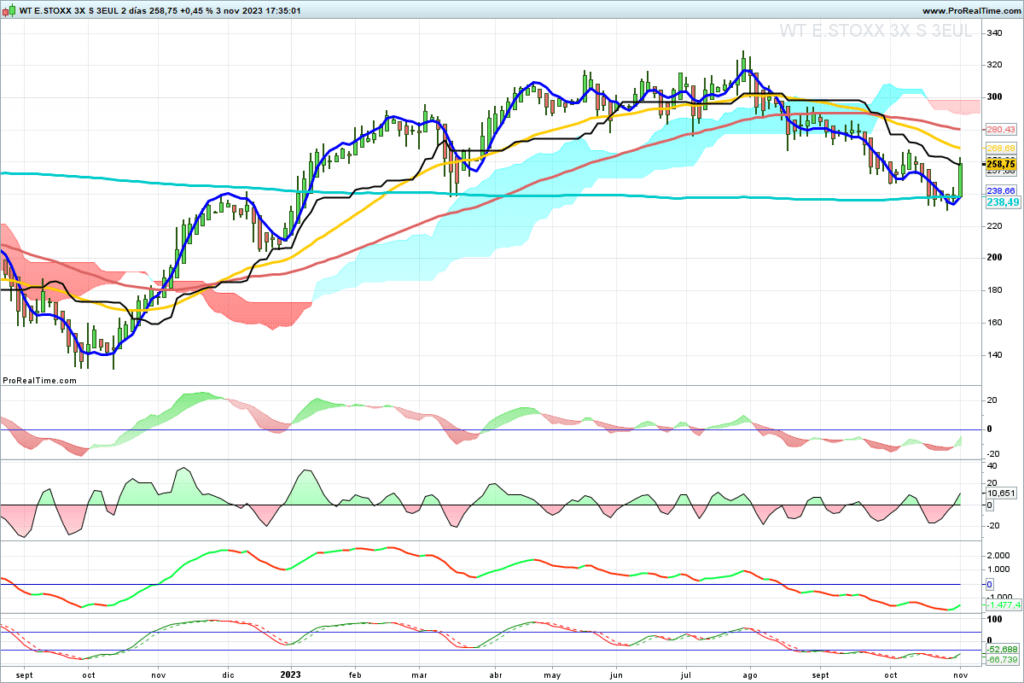Image resolution: width=1024 pixels, height=683 pixels.
Task: Click the orange 268,68 moving average label
Action: (x=1001, y=149)
